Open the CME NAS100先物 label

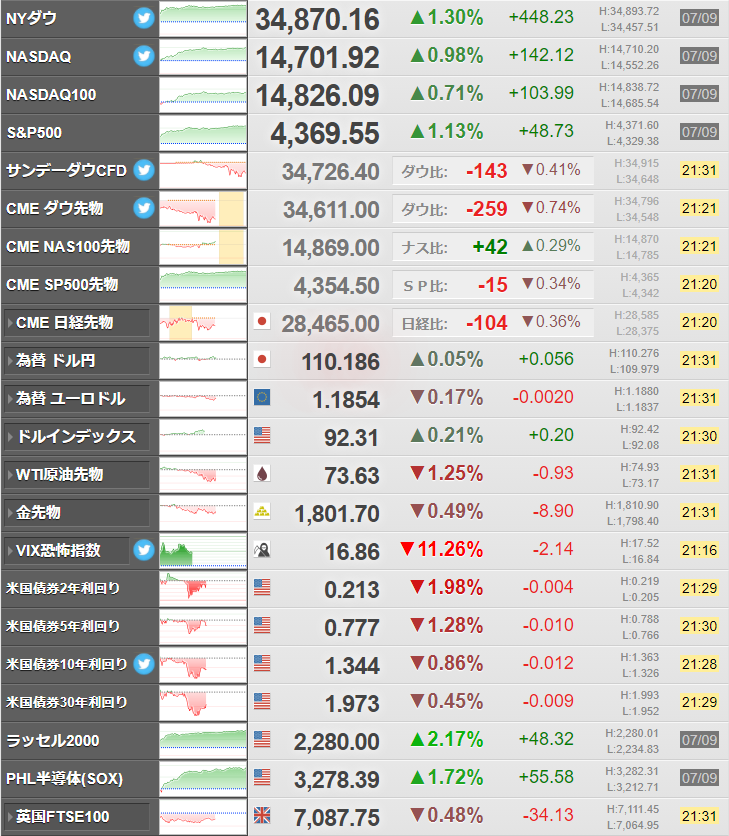tap(68, 246)
